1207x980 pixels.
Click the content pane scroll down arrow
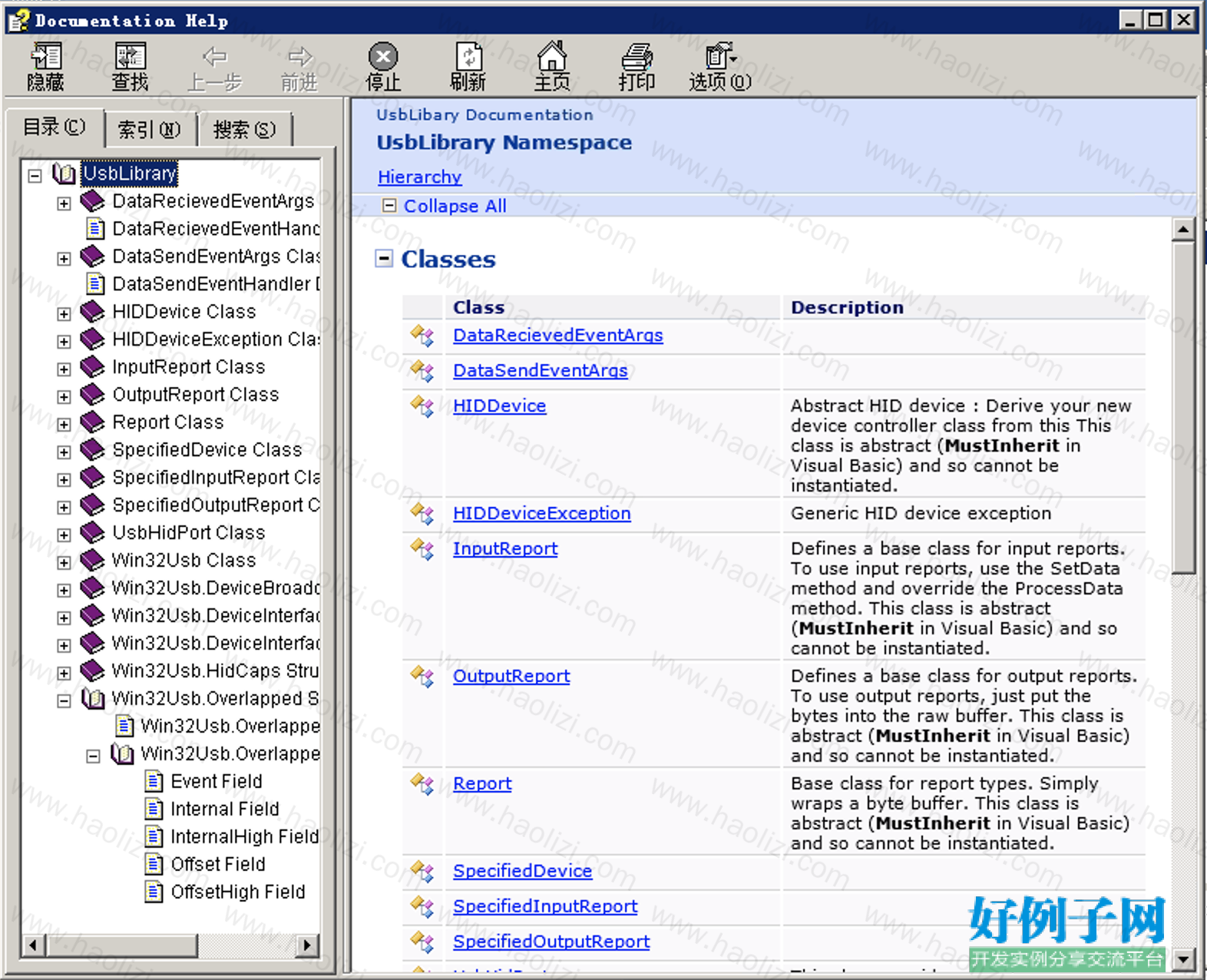(x=1183, y=958)
